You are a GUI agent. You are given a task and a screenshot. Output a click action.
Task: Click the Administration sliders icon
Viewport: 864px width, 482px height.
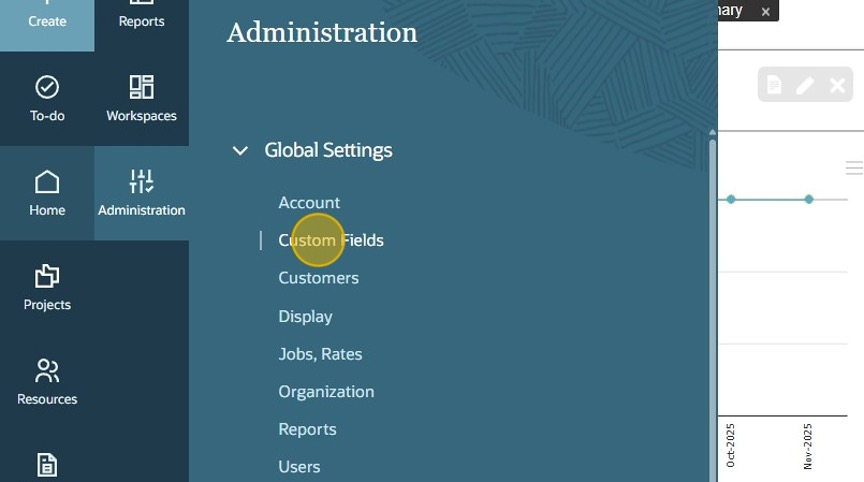(x=141, y=182)
